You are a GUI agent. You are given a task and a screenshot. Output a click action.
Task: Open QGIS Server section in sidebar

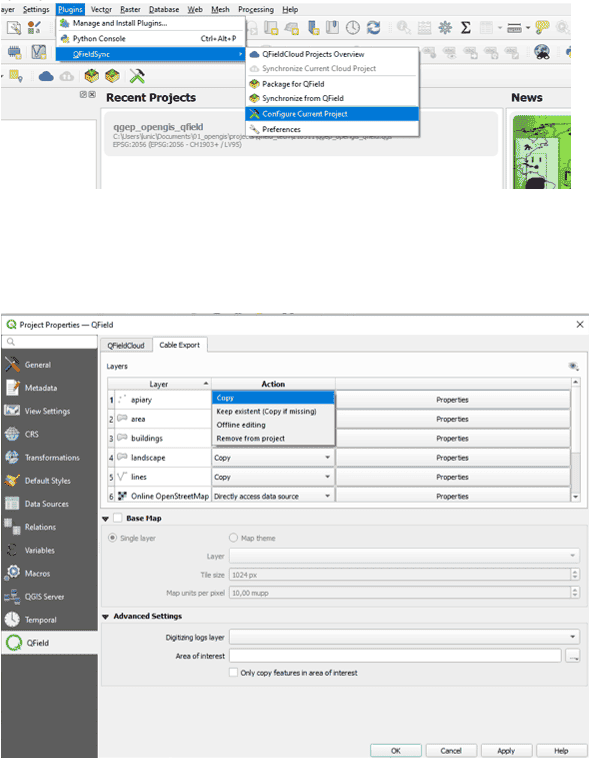pyautogui.click(x=49, y=597)
